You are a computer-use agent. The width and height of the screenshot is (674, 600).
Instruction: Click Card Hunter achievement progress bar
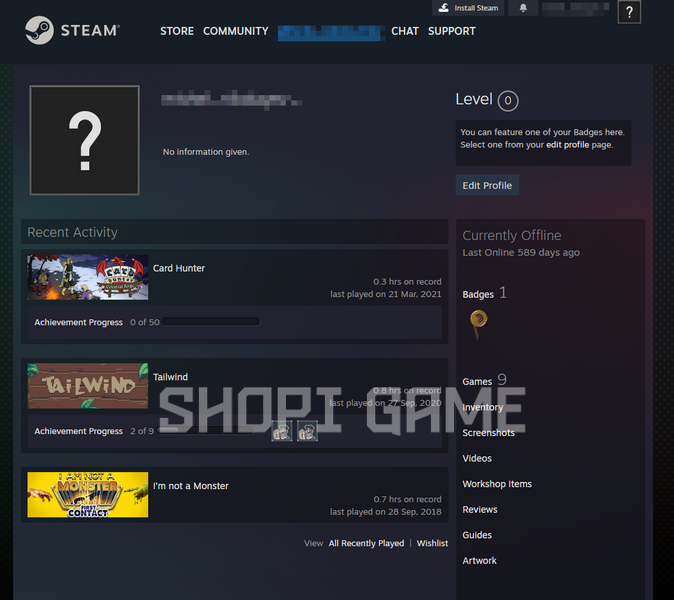pos(211,321)
